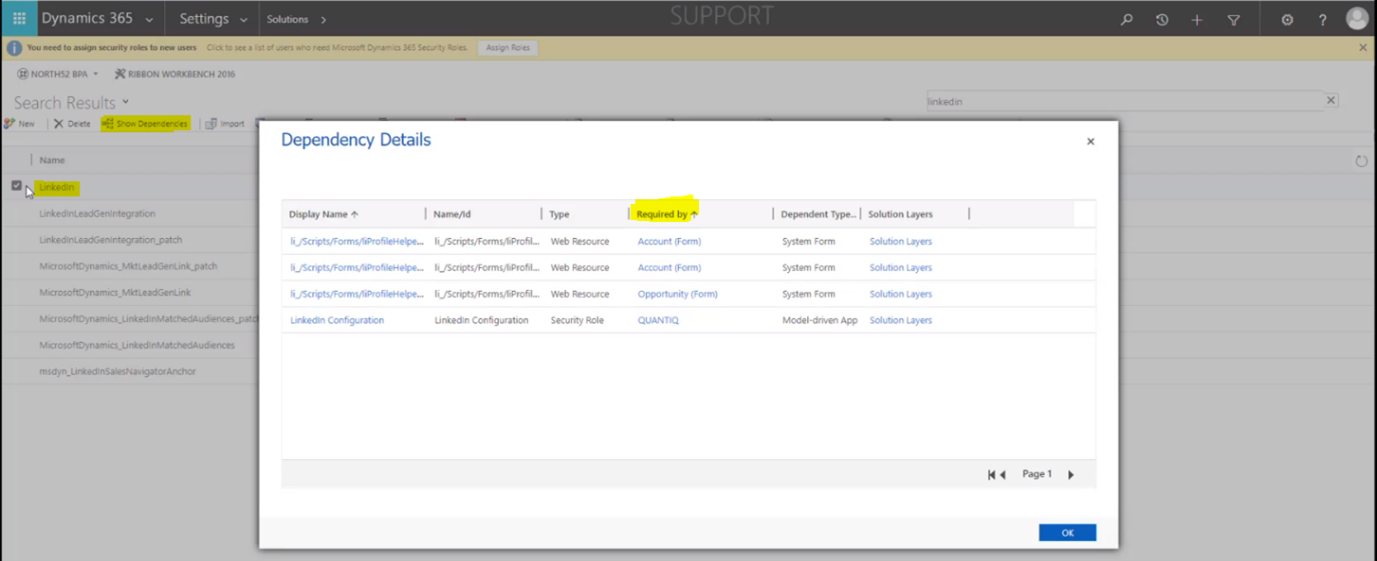Open Ribbon Workbench 2016

point(175,74)
